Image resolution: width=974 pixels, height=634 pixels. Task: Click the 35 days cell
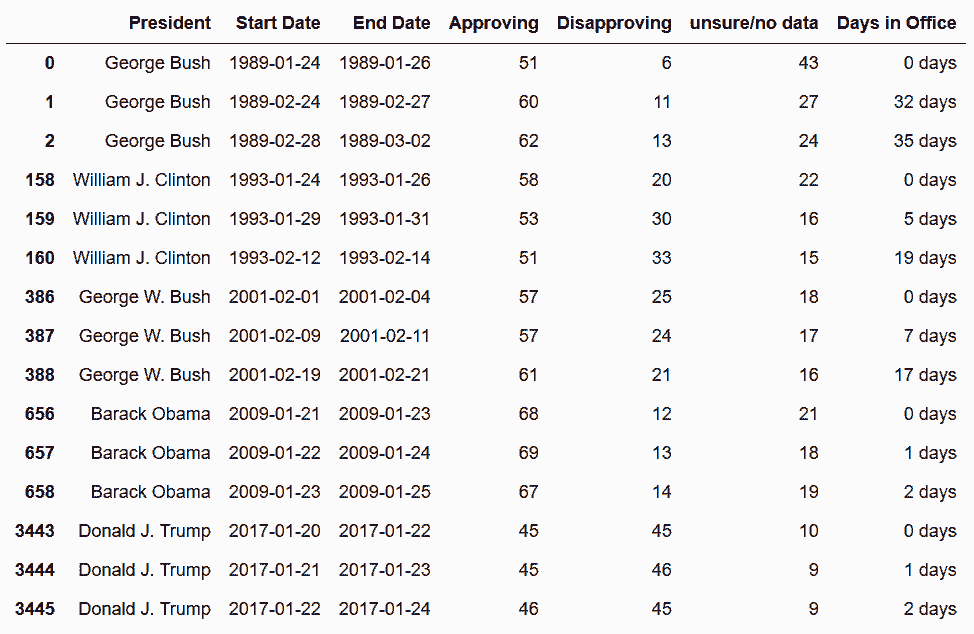click(x=925, y=141)
